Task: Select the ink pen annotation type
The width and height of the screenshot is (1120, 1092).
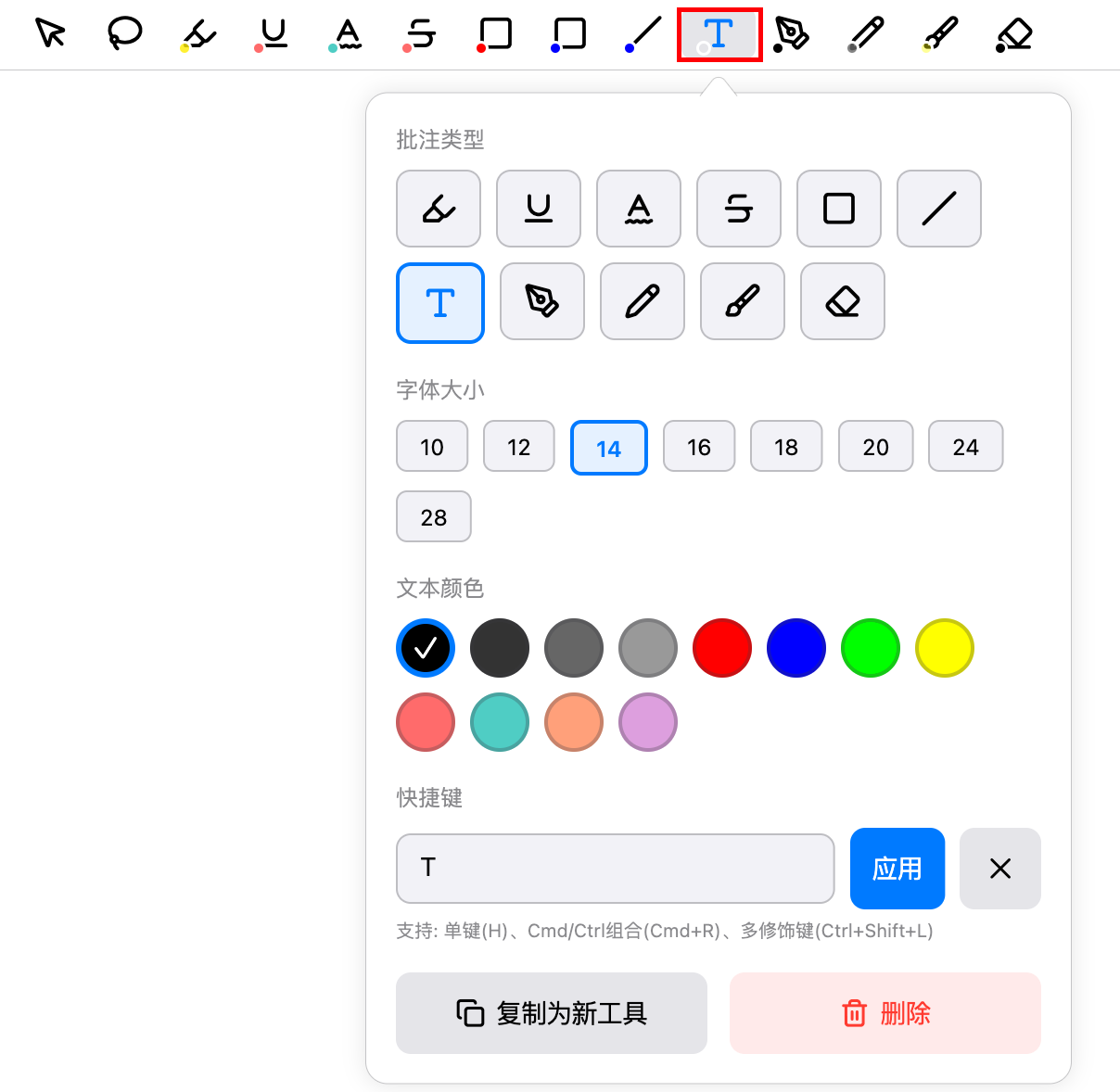Action: pos(541,301)
